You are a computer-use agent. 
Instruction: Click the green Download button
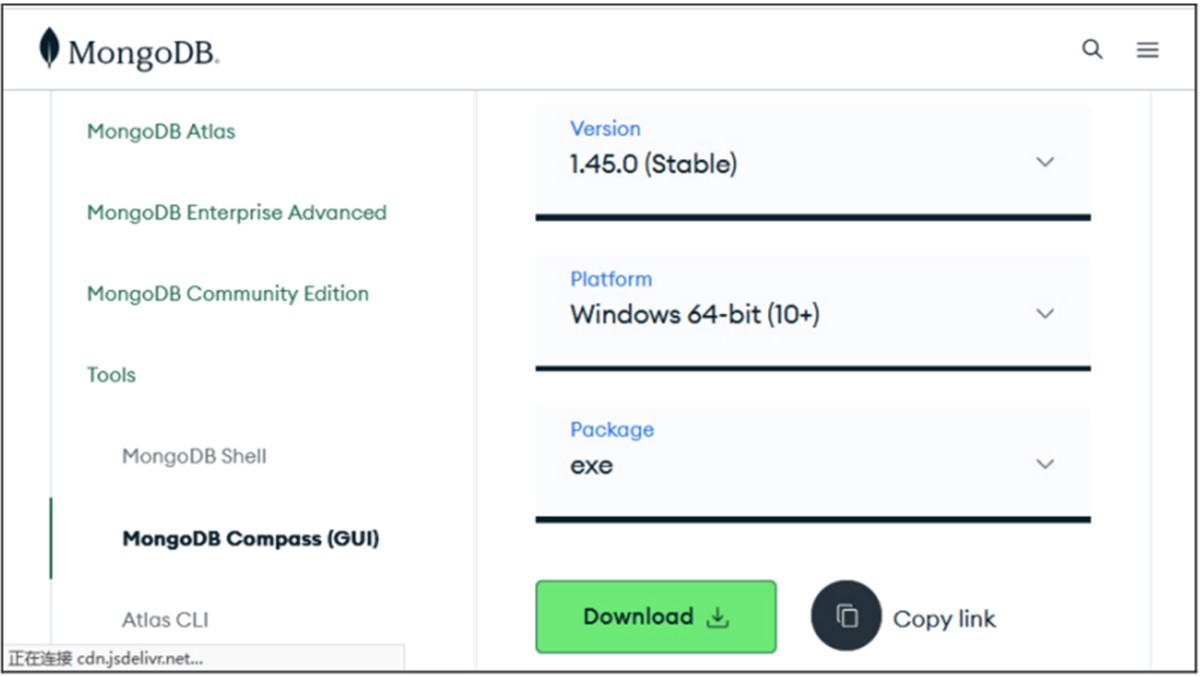coord(656,617)
